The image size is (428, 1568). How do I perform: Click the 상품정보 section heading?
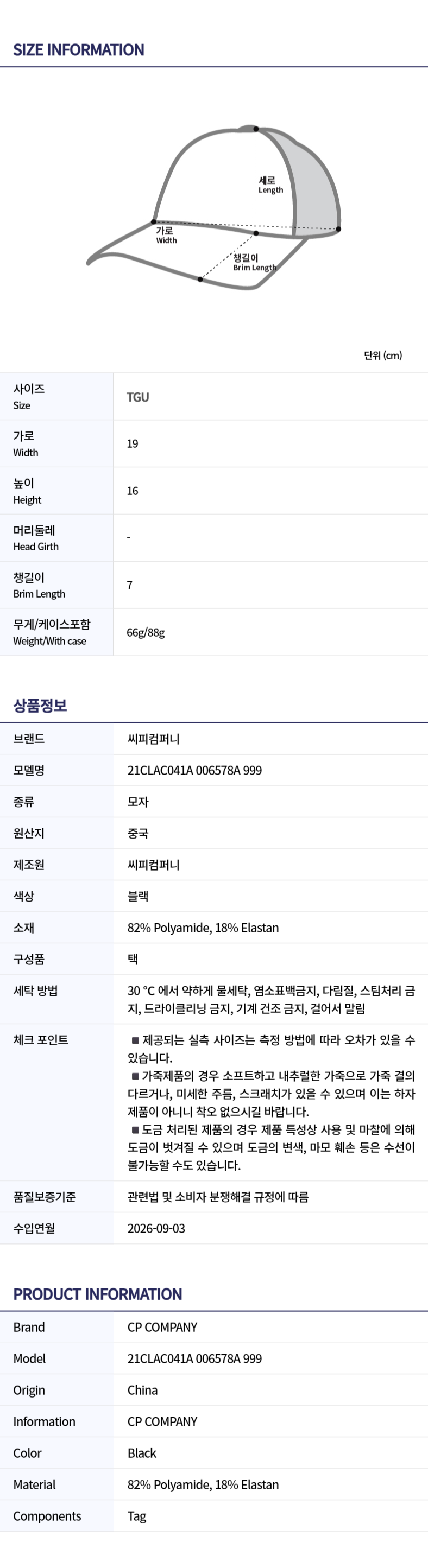(x=40, y=706)
